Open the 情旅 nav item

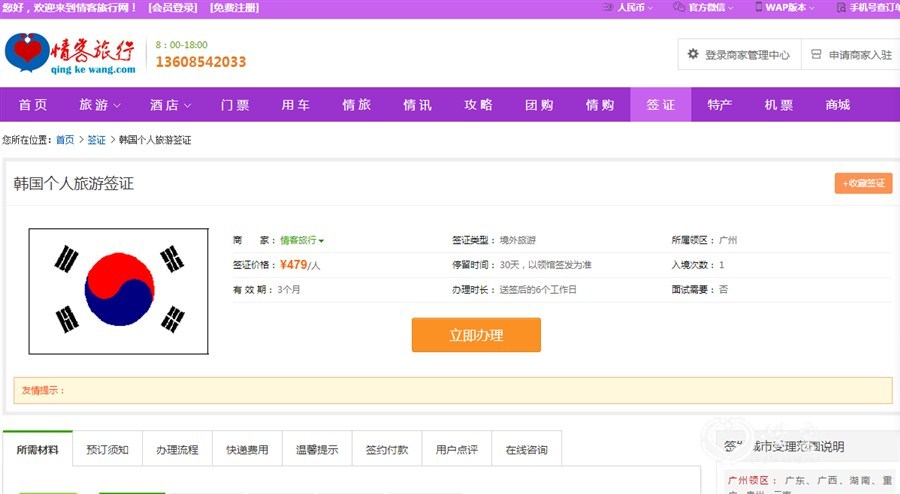tap(356, 105)
